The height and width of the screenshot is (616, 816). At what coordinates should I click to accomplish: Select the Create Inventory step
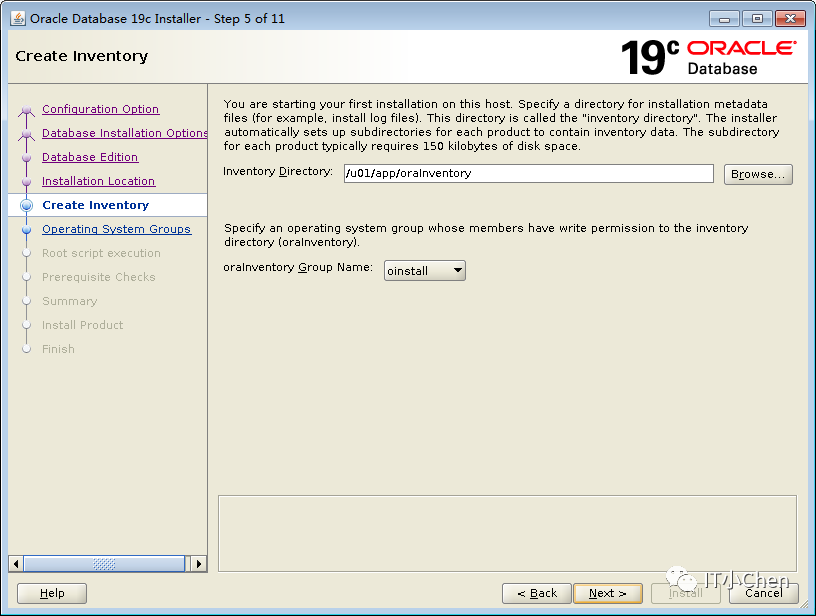96,205
